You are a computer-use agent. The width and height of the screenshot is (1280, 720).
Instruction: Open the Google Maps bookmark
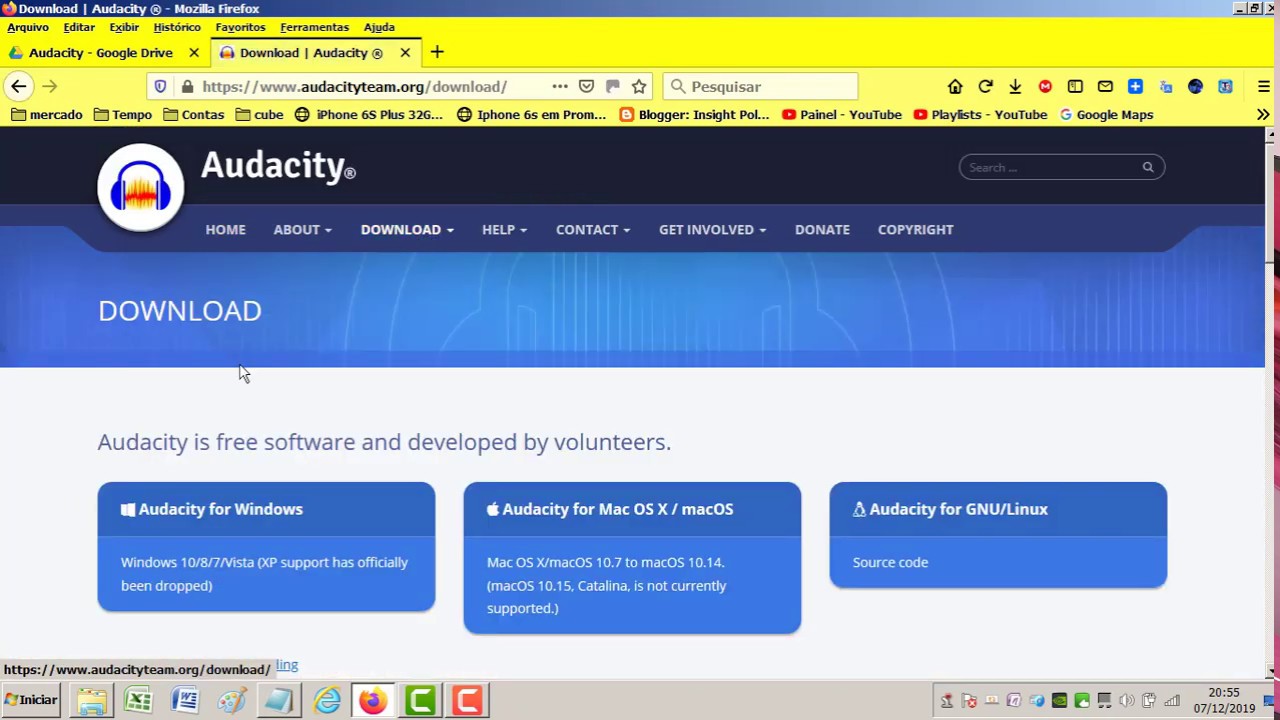[1106, 114]
